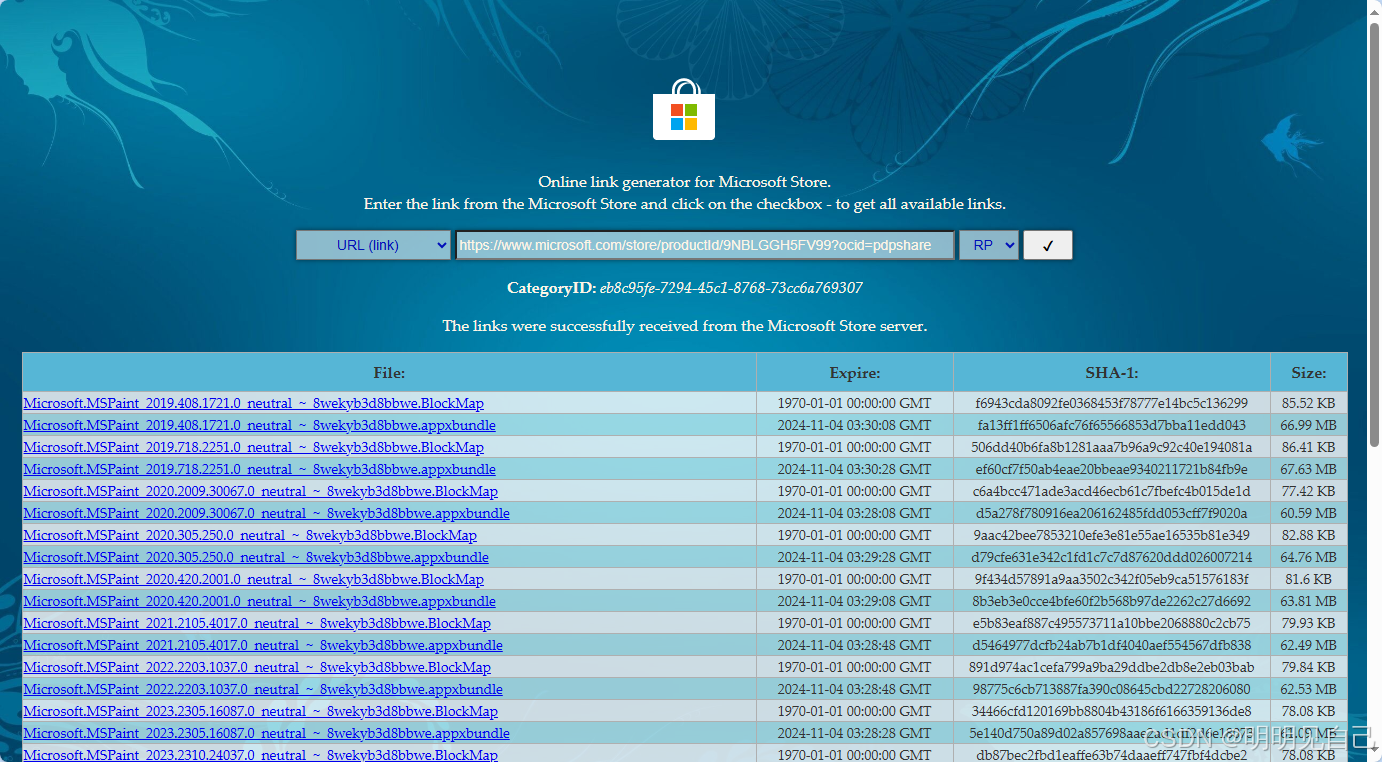Click the checkmark submit button
Viewport: 1382px width, 762px height.
[x=1048, y=245]
